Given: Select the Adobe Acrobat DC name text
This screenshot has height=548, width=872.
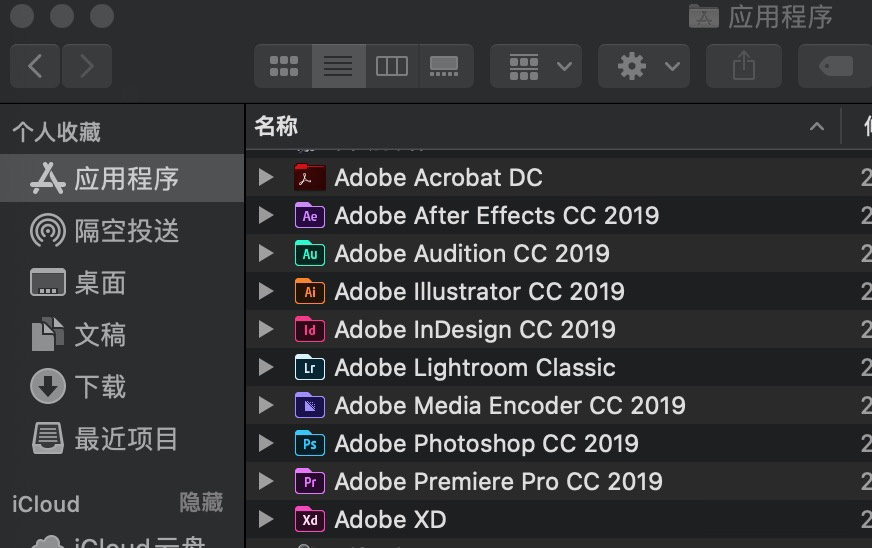Looking at the screenshot, I should click(438, 178).
